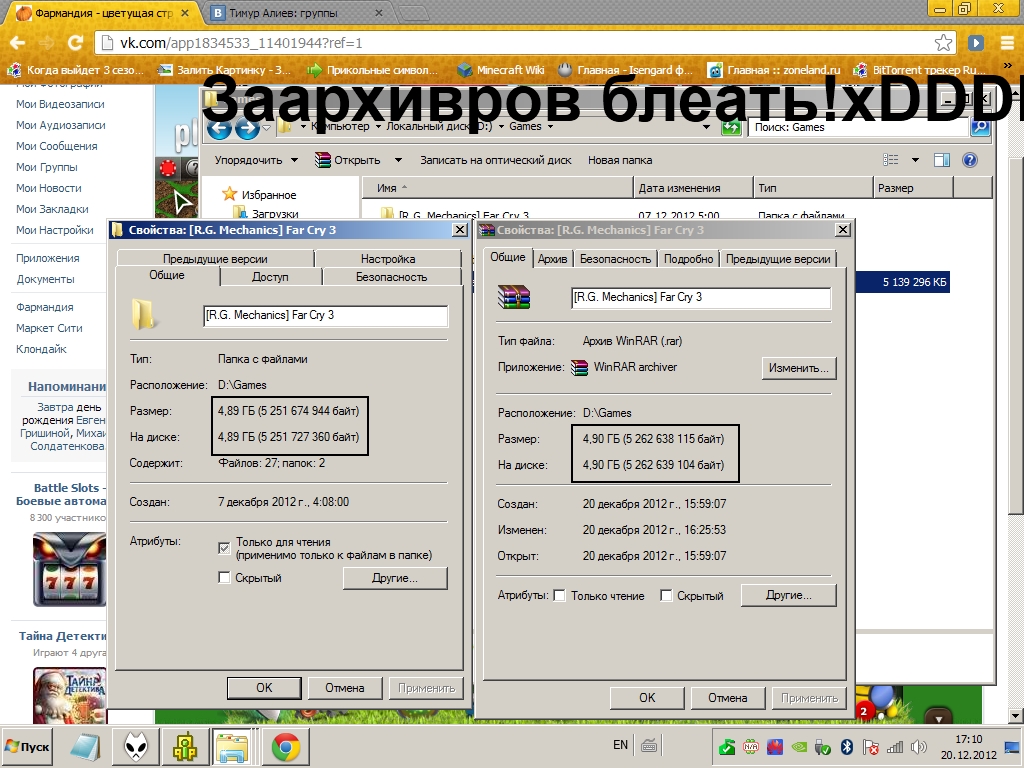
Task: Click the Explorer search Games field
Action: click(857, 127)
